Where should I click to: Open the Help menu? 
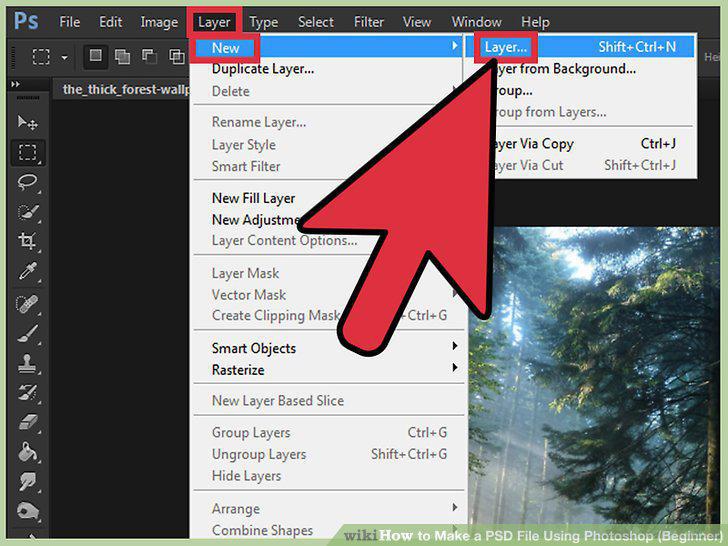coord(535,22)
